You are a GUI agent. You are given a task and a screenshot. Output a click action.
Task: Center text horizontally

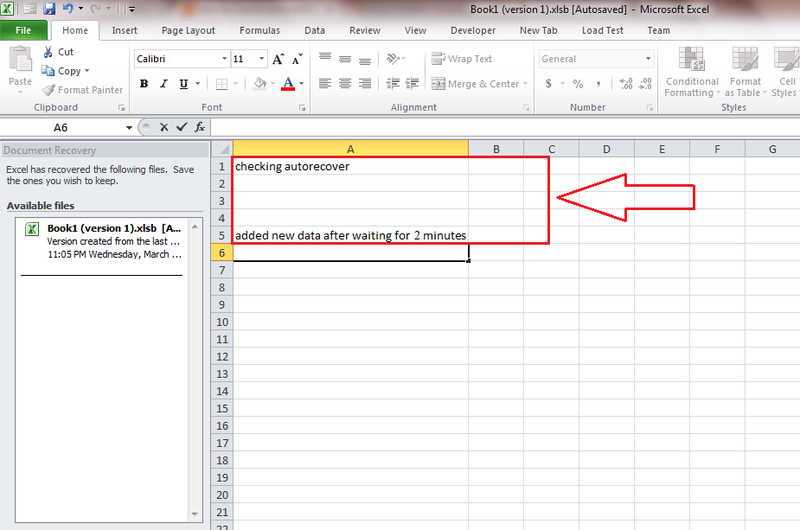[x=345, y=83]
